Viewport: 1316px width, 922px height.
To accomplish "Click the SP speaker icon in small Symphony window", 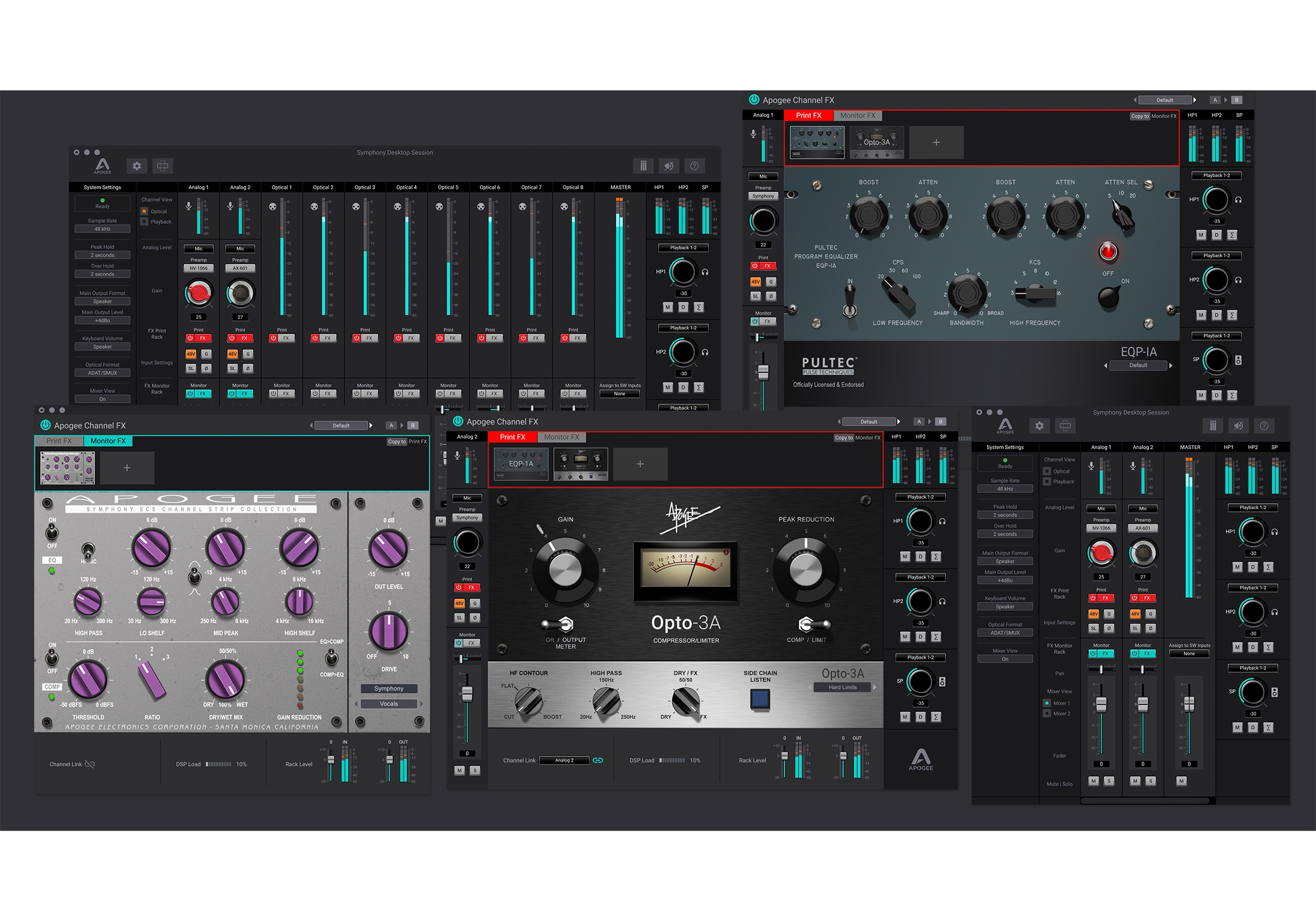I will tap(1275, 692).
